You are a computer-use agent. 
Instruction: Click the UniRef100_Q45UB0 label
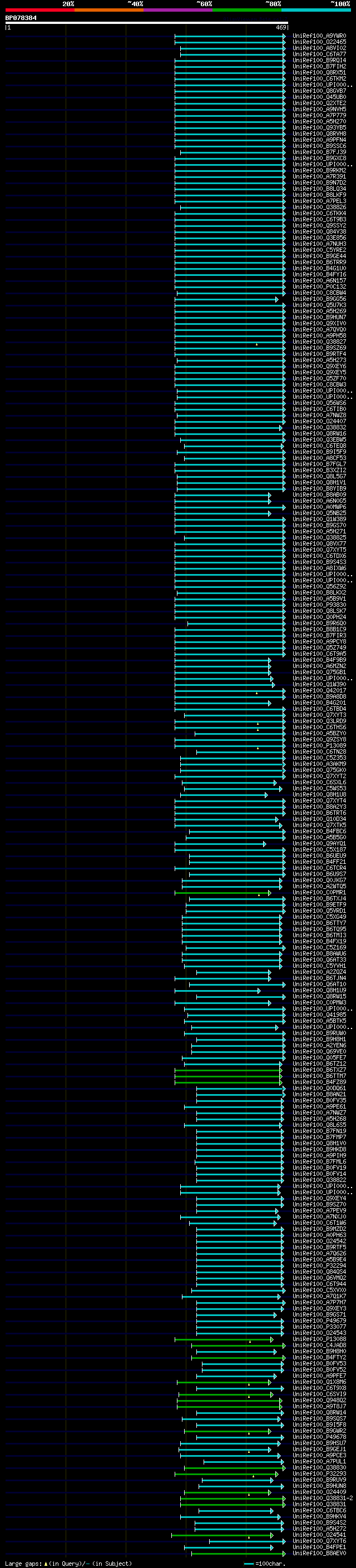click(319, 97)
